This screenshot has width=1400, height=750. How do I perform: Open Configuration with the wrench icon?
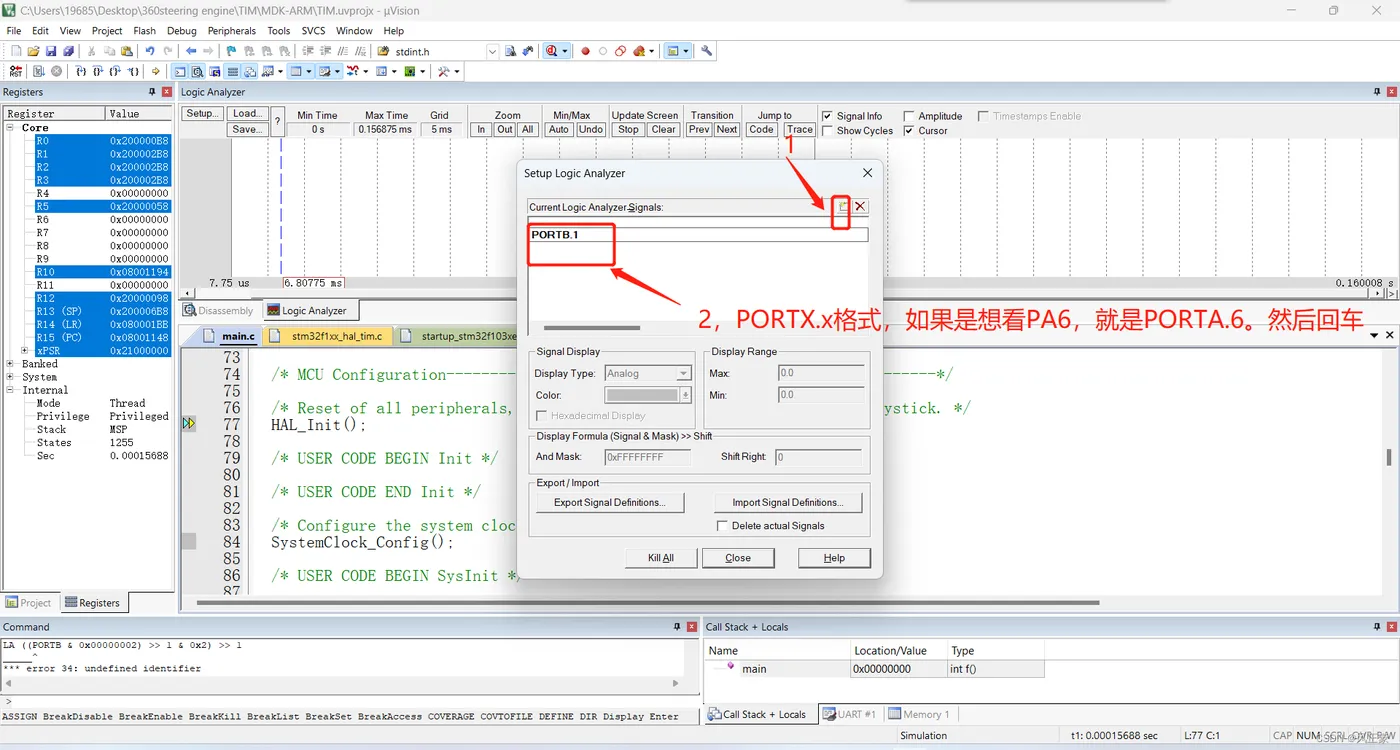tap(707, 51)
